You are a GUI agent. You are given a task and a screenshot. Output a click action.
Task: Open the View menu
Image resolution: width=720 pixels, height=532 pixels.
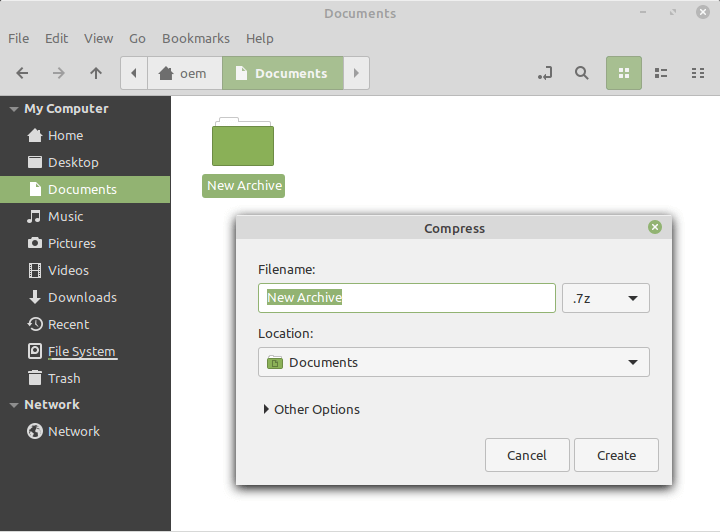pos(98,38)
